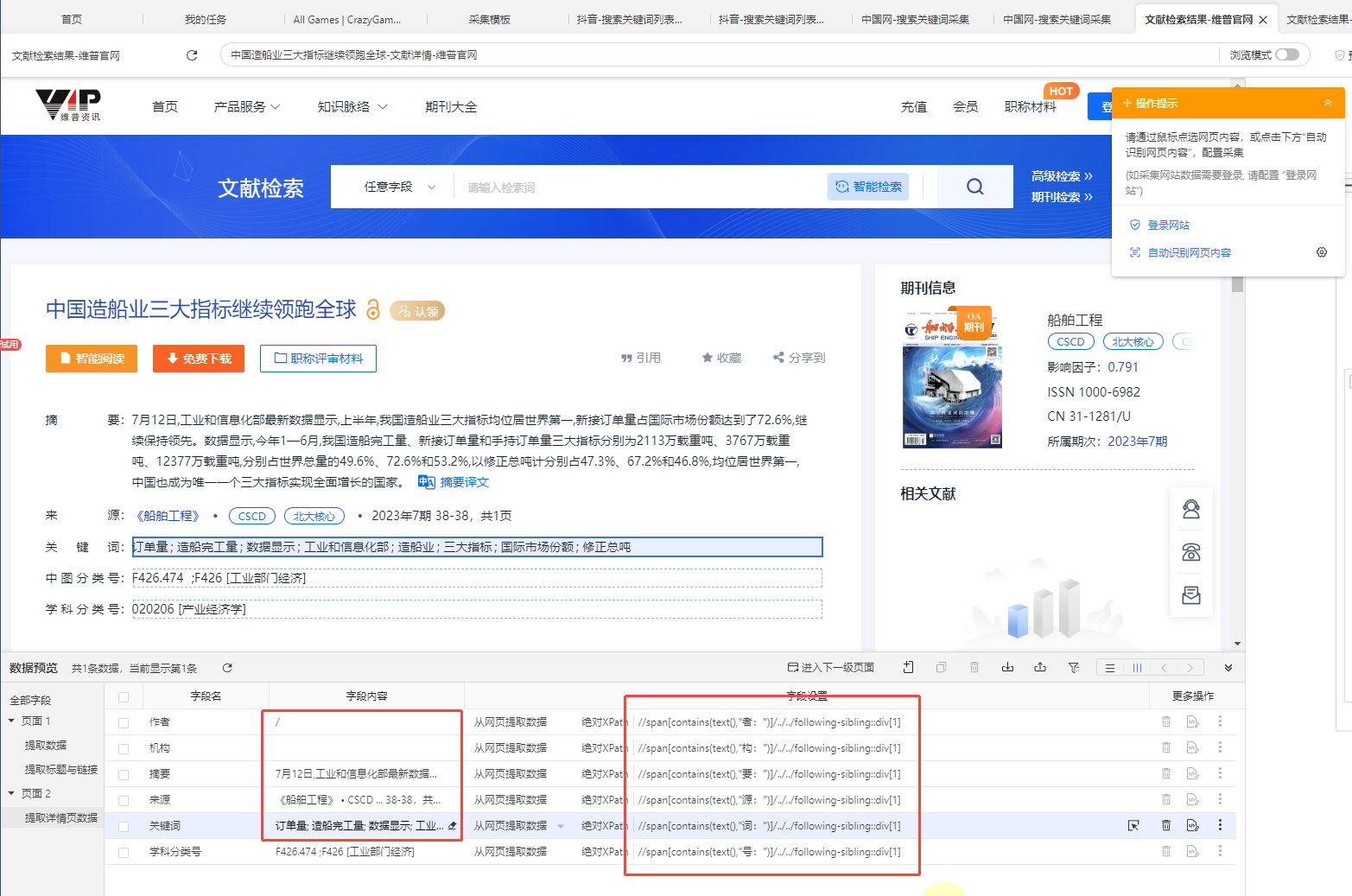The height and width of the screenshot is (896, 1352).
Task: Edit XPath code for 摘要 row
Action: coord(1193,773)
